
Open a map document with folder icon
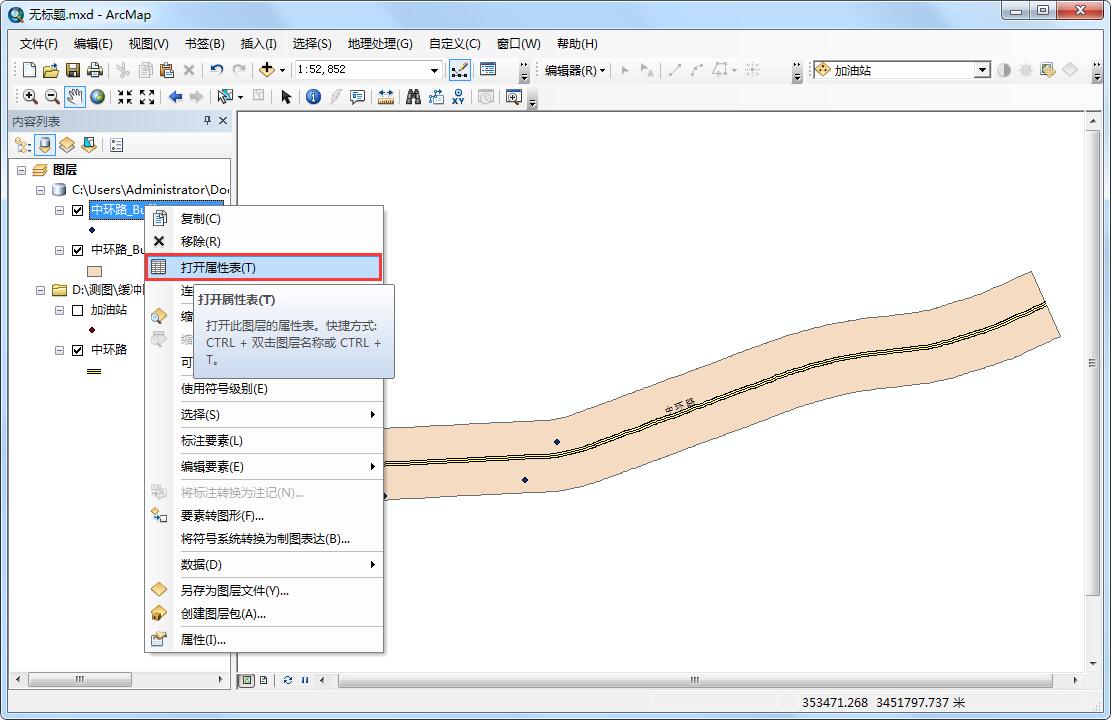(x=50, y=70)
